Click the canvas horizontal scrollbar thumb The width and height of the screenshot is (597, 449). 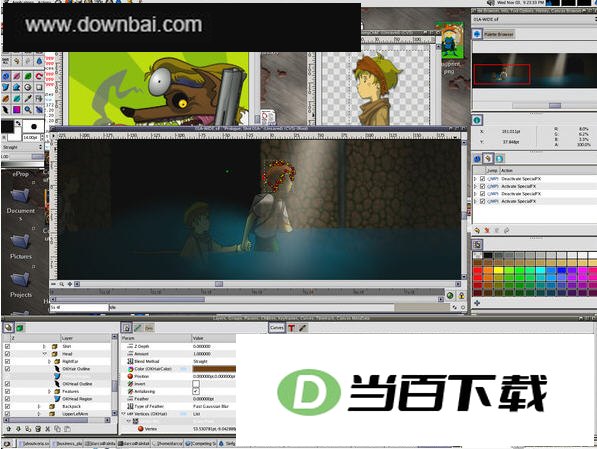point(219,284)
